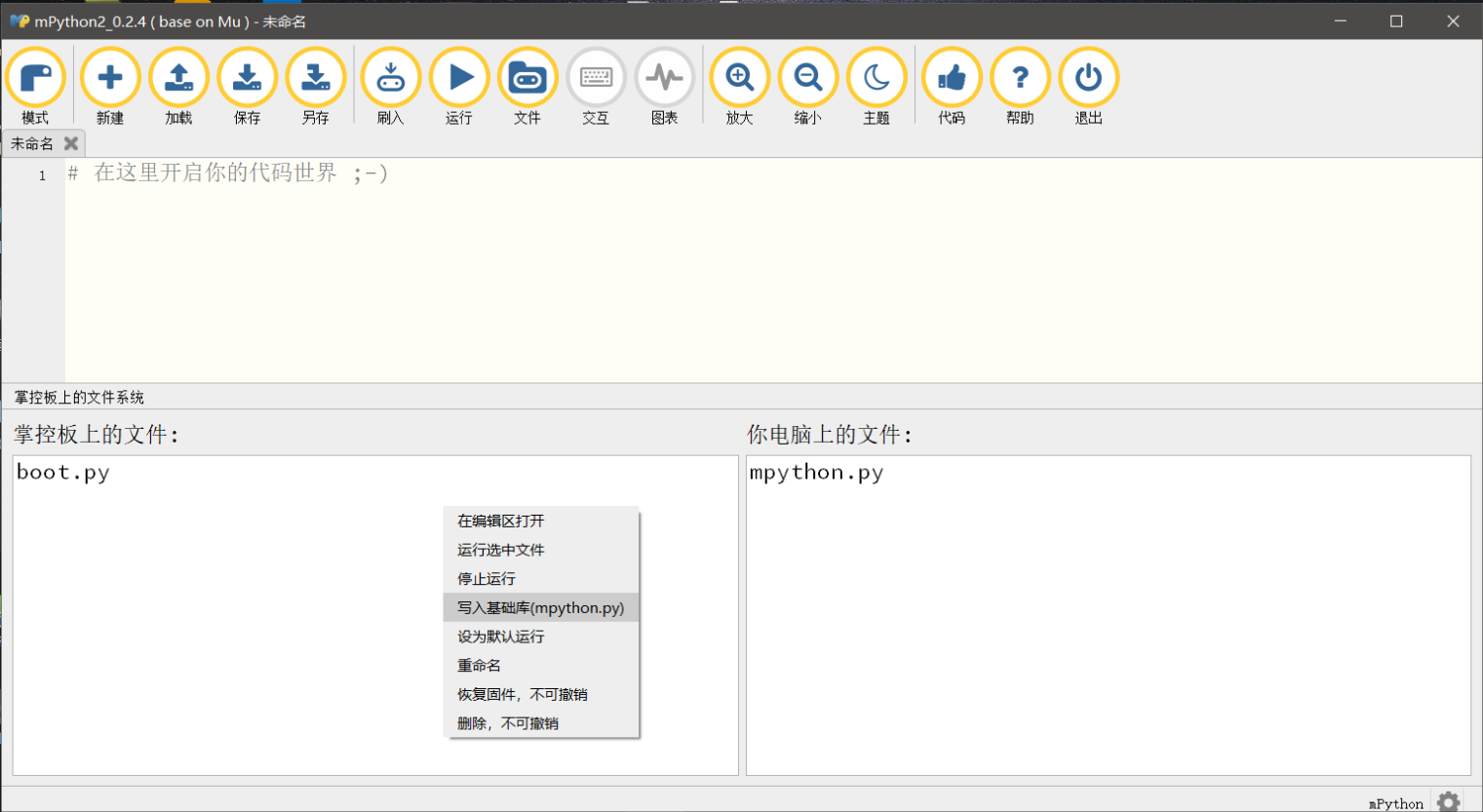Choose 设为默认运行 option
1483x812 pixels.
541,637
